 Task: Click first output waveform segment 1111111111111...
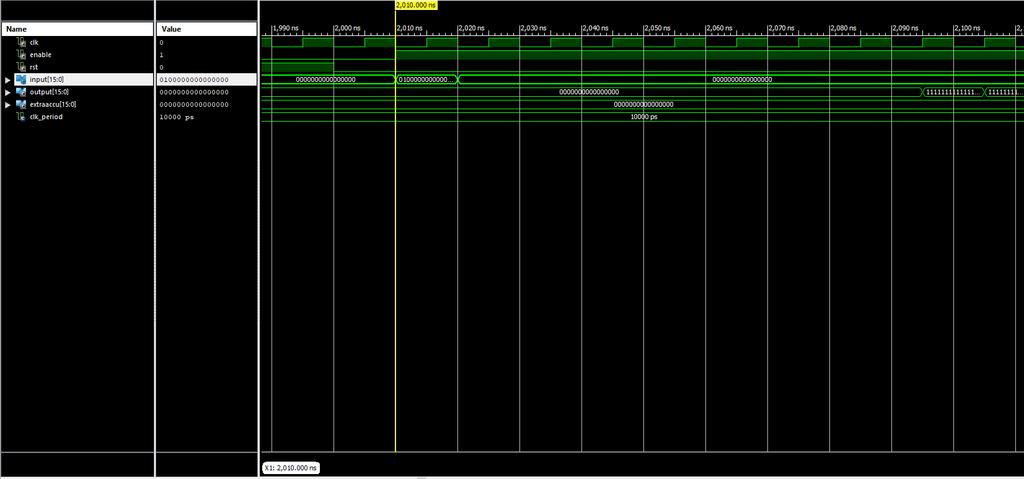954,92
